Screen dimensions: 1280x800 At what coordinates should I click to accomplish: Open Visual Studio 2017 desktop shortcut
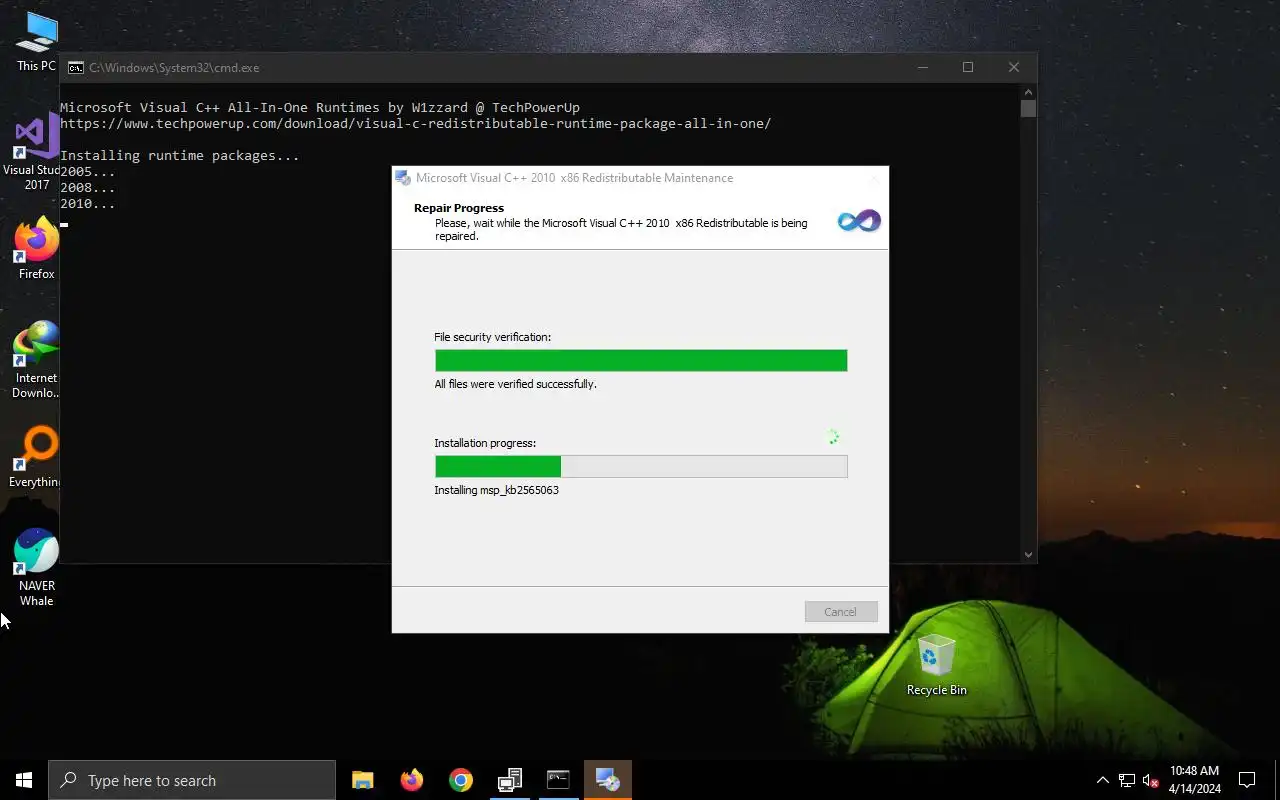click(36, 152)
